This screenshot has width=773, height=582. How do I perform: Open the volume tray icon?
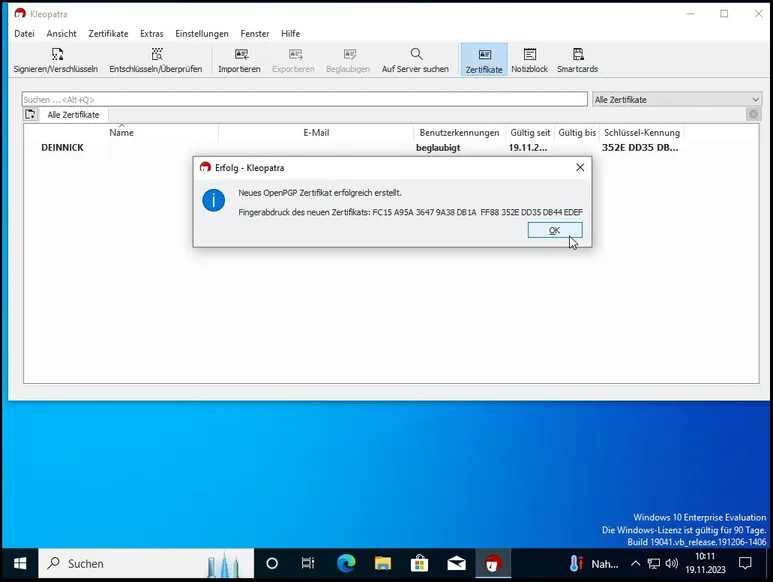[x=671, y=563]
